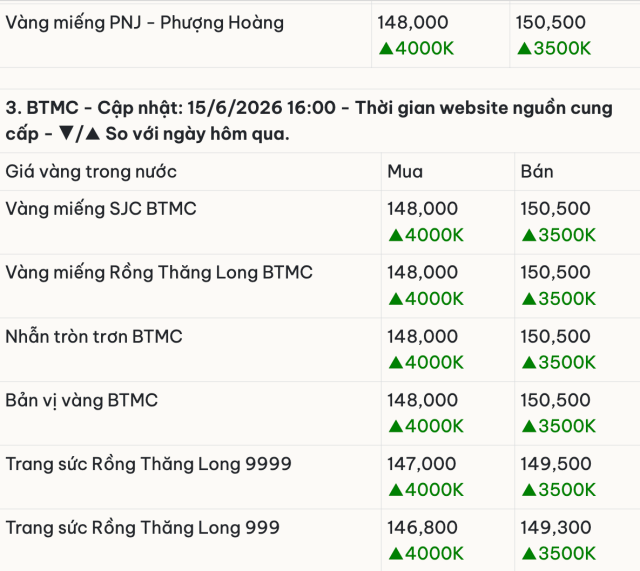The image size is (640, 571).
Task: Click green up arrow in SJC BTMC buy price
Action: 396,235
